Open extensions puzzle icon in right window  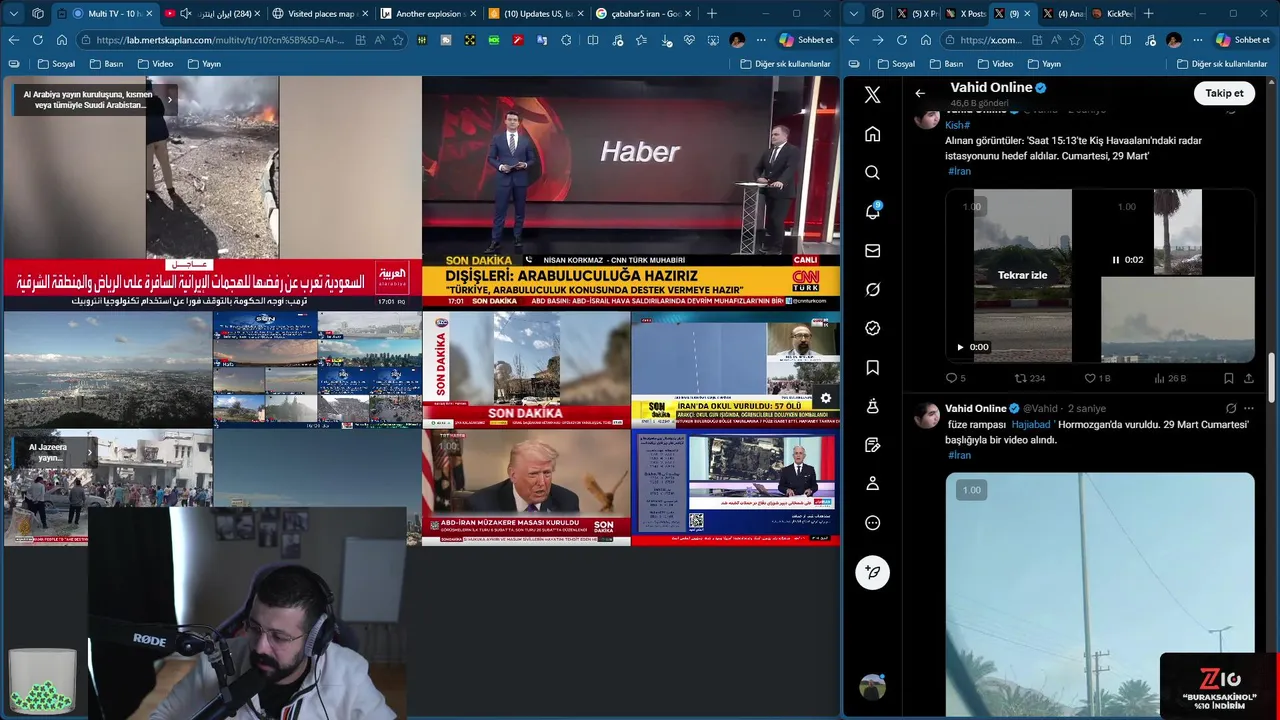click(1099, 40)
